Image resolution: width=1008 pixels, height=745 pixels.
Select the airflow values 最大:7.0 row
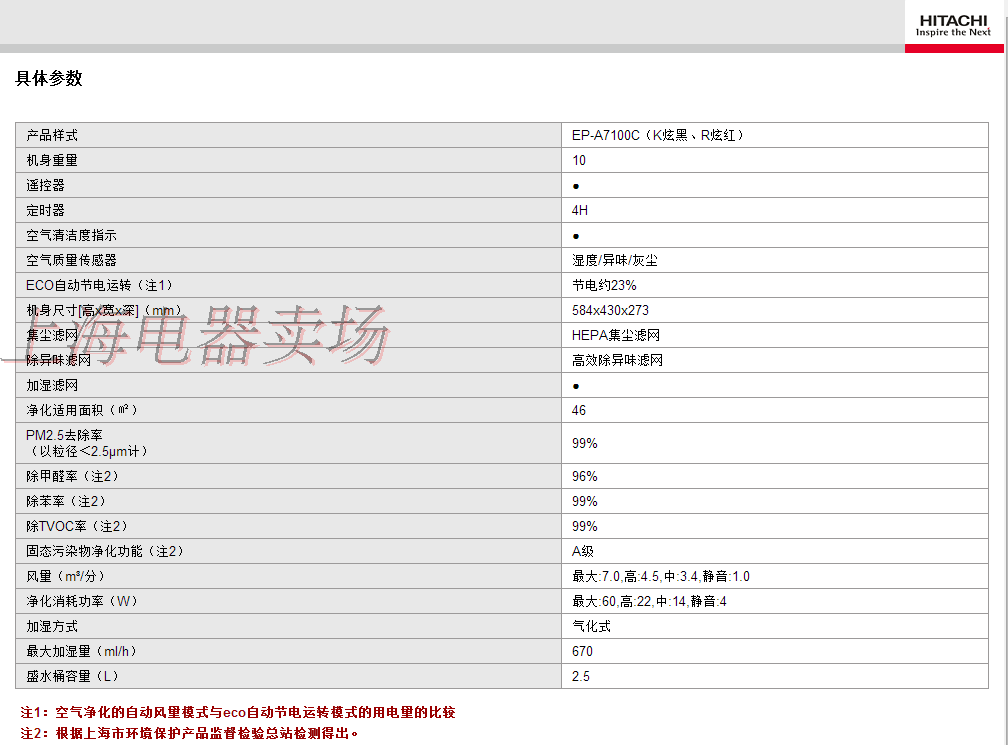click(661, 576)
